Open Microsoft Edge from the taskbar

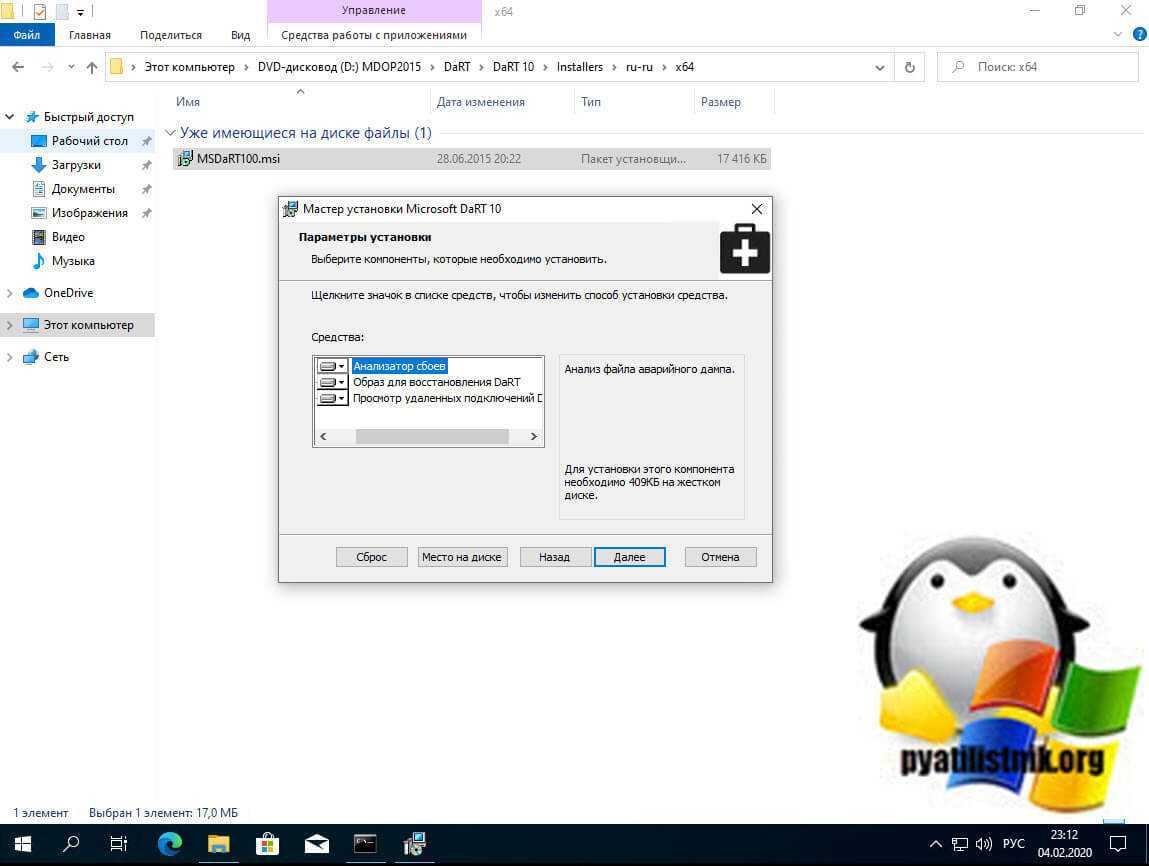170,843
